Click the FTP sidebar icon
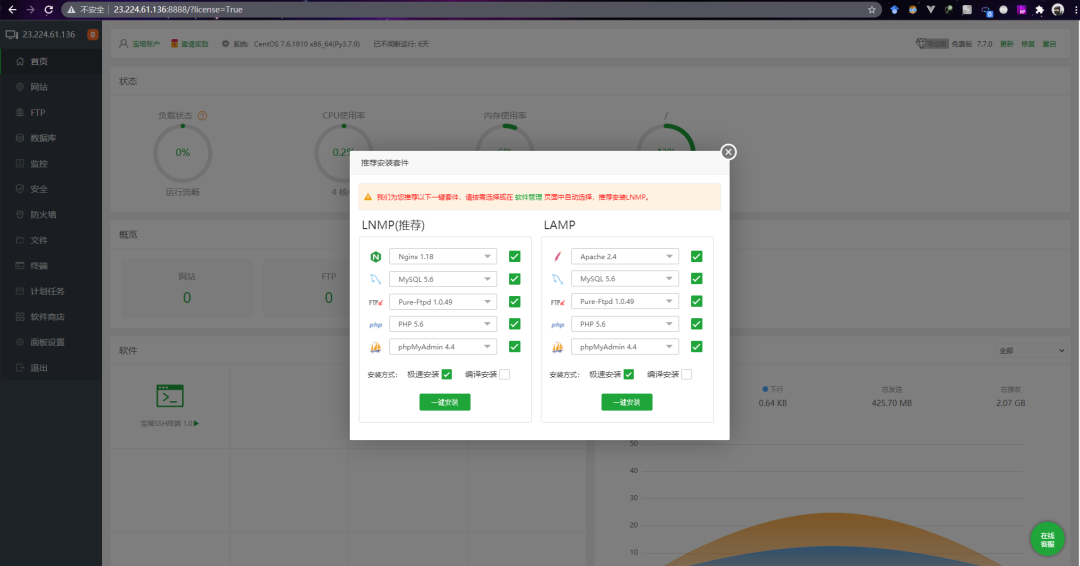1080x566 pixels. click(20, 112)
